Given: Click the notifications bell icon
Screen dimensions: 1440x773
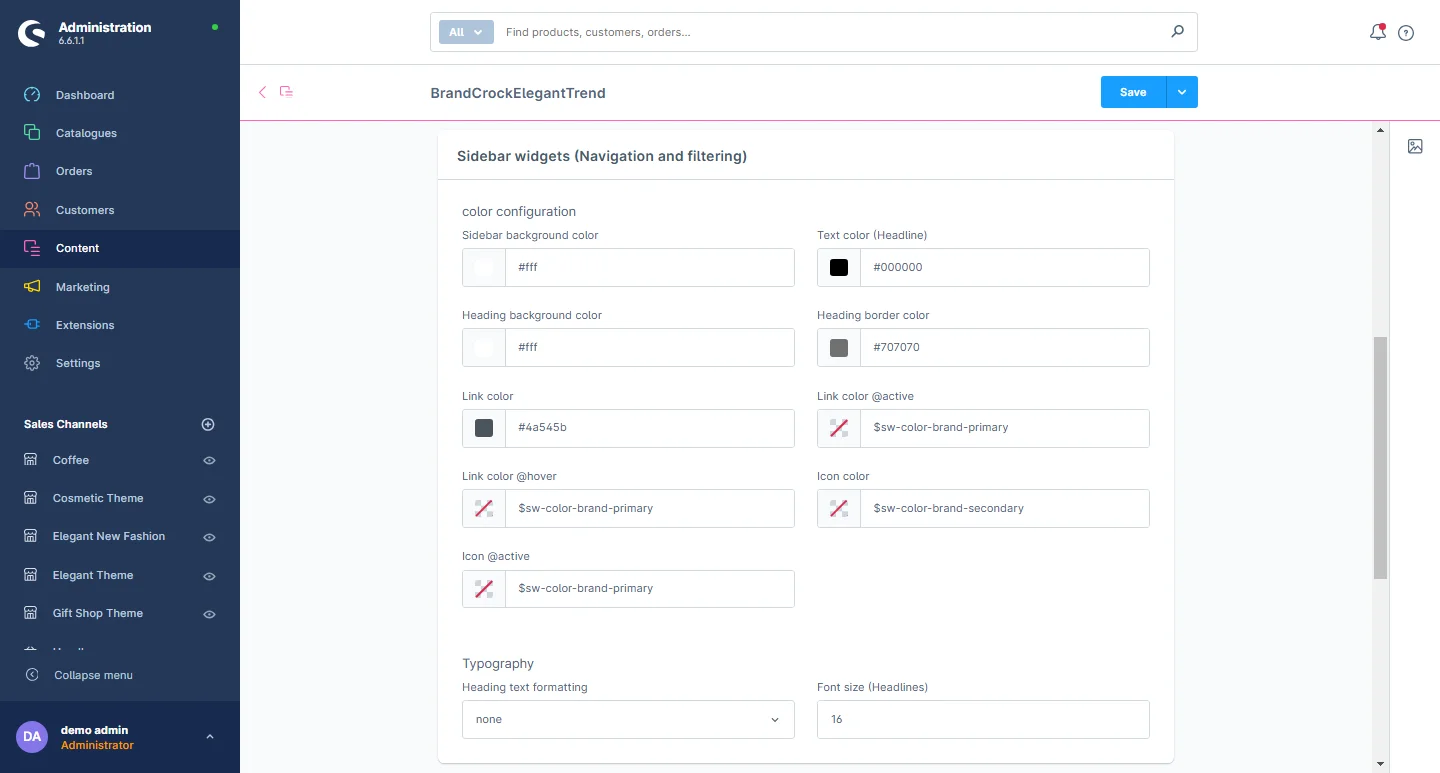Looking at the screenshot, I should pyautogui.click(x=1377, y=32).
